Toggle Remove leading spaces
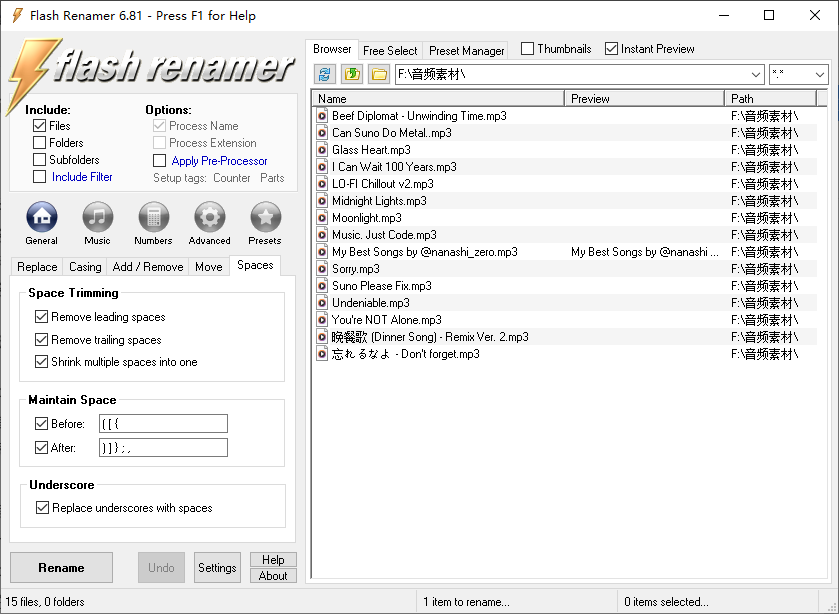 click(41, 317)
